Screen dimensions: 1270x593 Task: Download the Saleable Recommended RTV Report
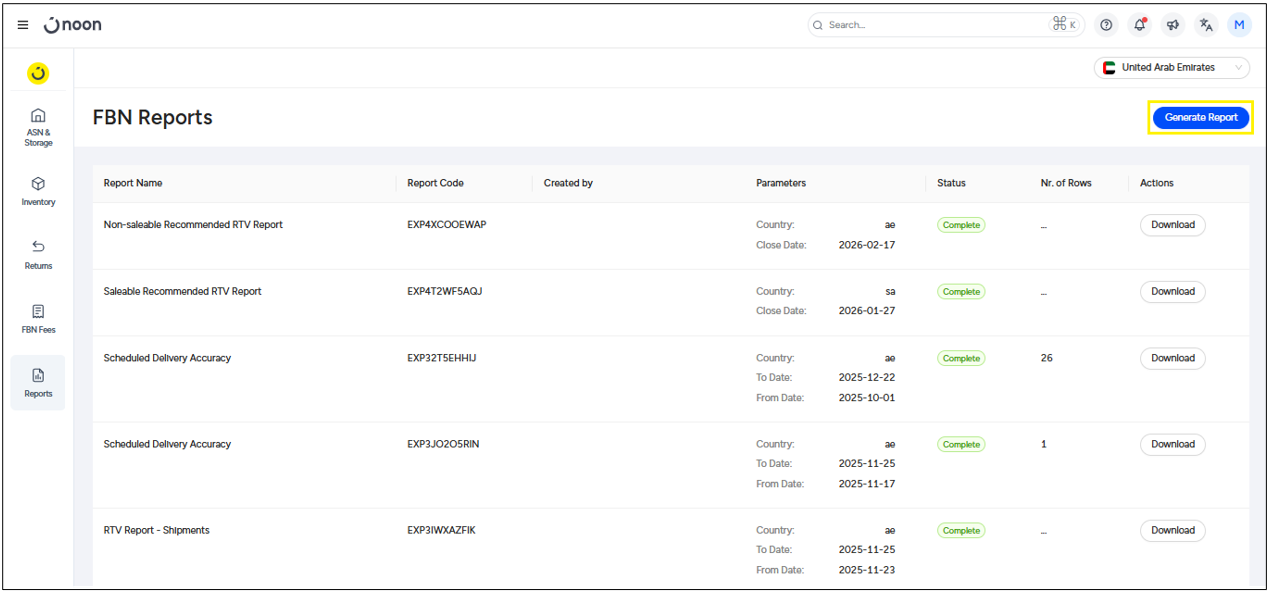[x=1172, y=292]
